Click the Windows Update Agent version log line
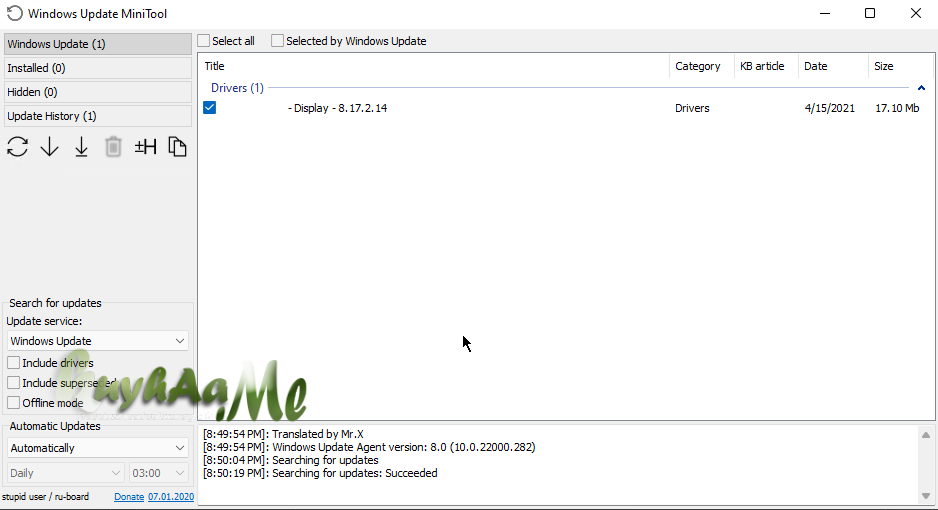Image resolution: width=938 pixels, height=510 pixels. pos(369,447)
